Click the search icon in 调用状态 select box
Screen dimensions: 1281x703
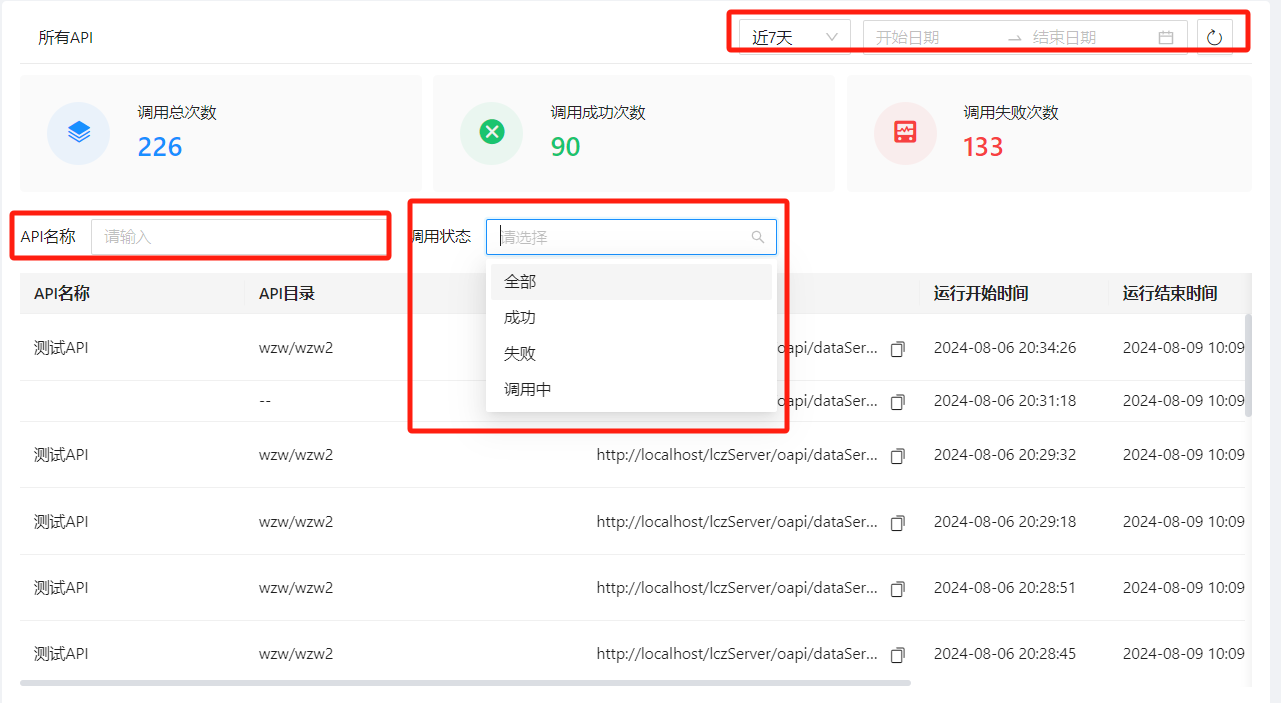tap(757, 237)
